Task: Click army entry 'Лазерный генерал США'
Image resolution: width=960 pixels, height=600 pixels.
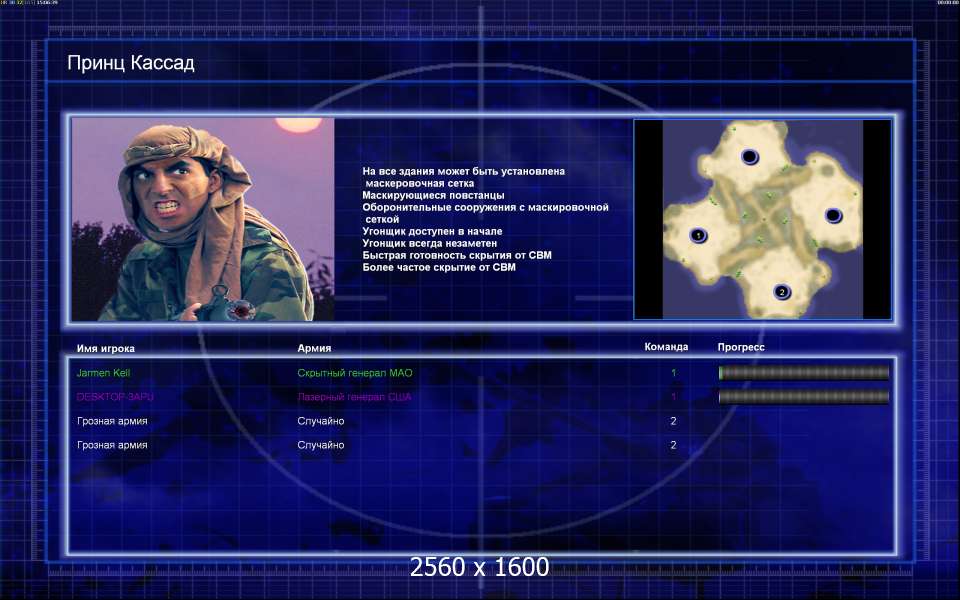Action: [x=354, y=397]
